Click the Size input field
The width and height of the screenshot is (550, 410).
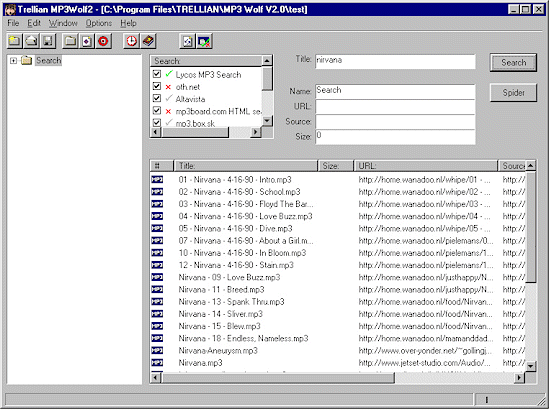point(395,137)
